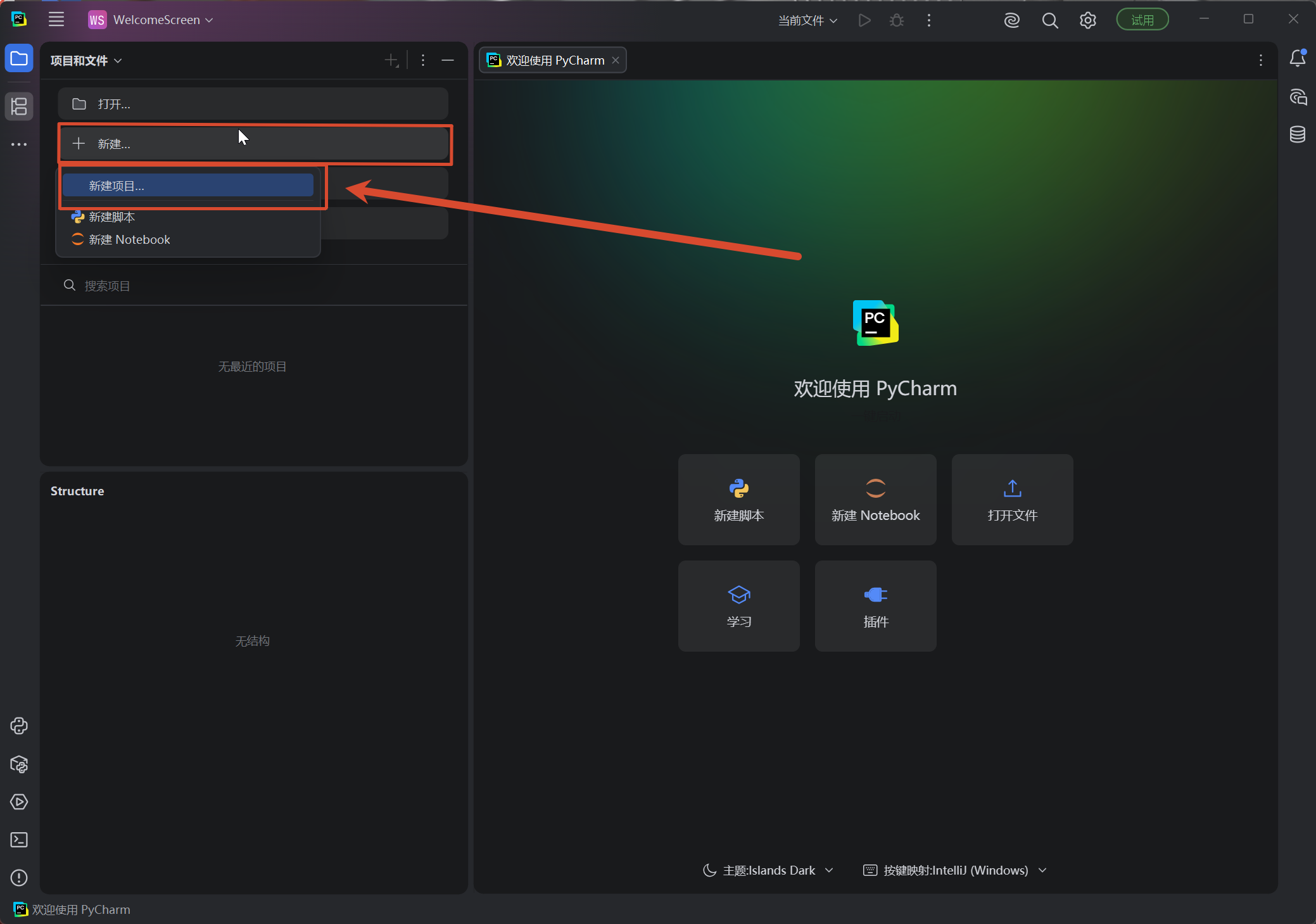
Task: Expand the 主题:Islands Dark theme dropdown
Action: pos(768,870)
